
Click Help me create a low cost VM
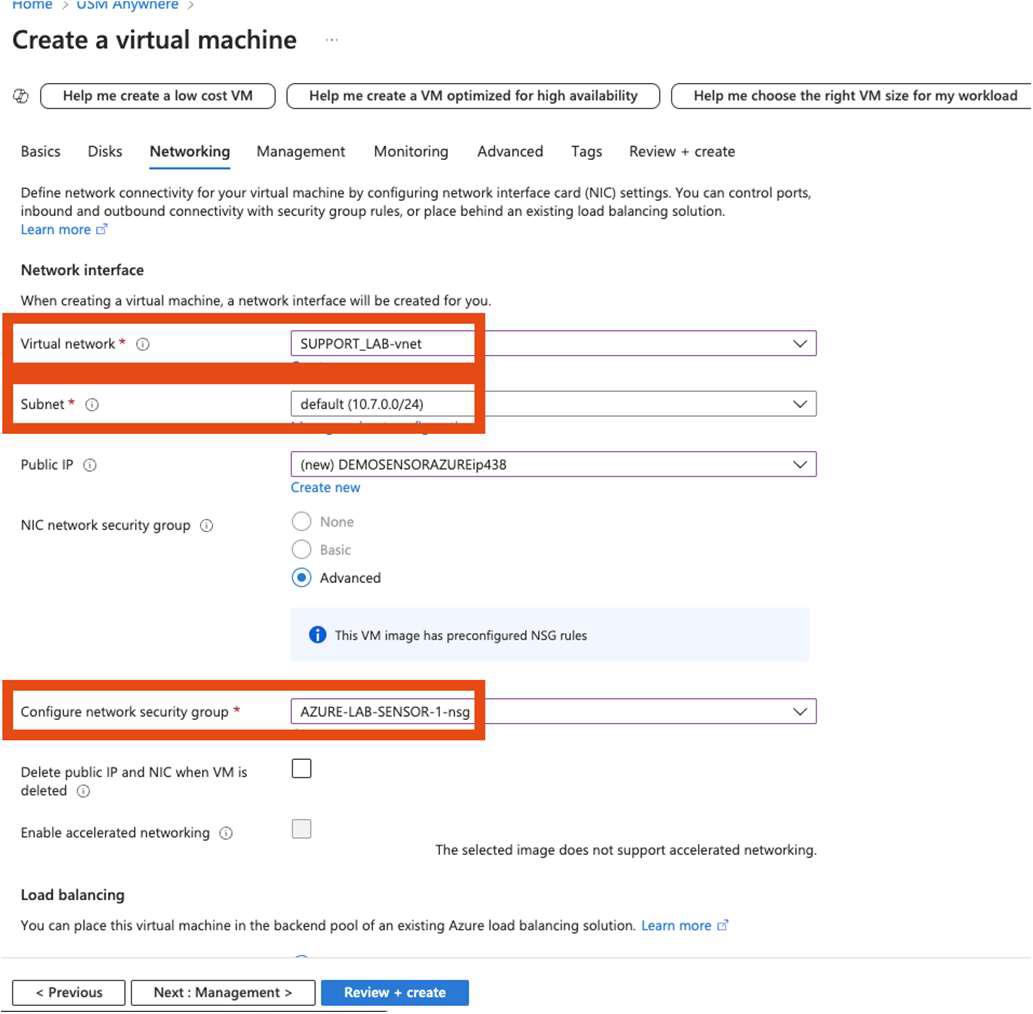157,96
